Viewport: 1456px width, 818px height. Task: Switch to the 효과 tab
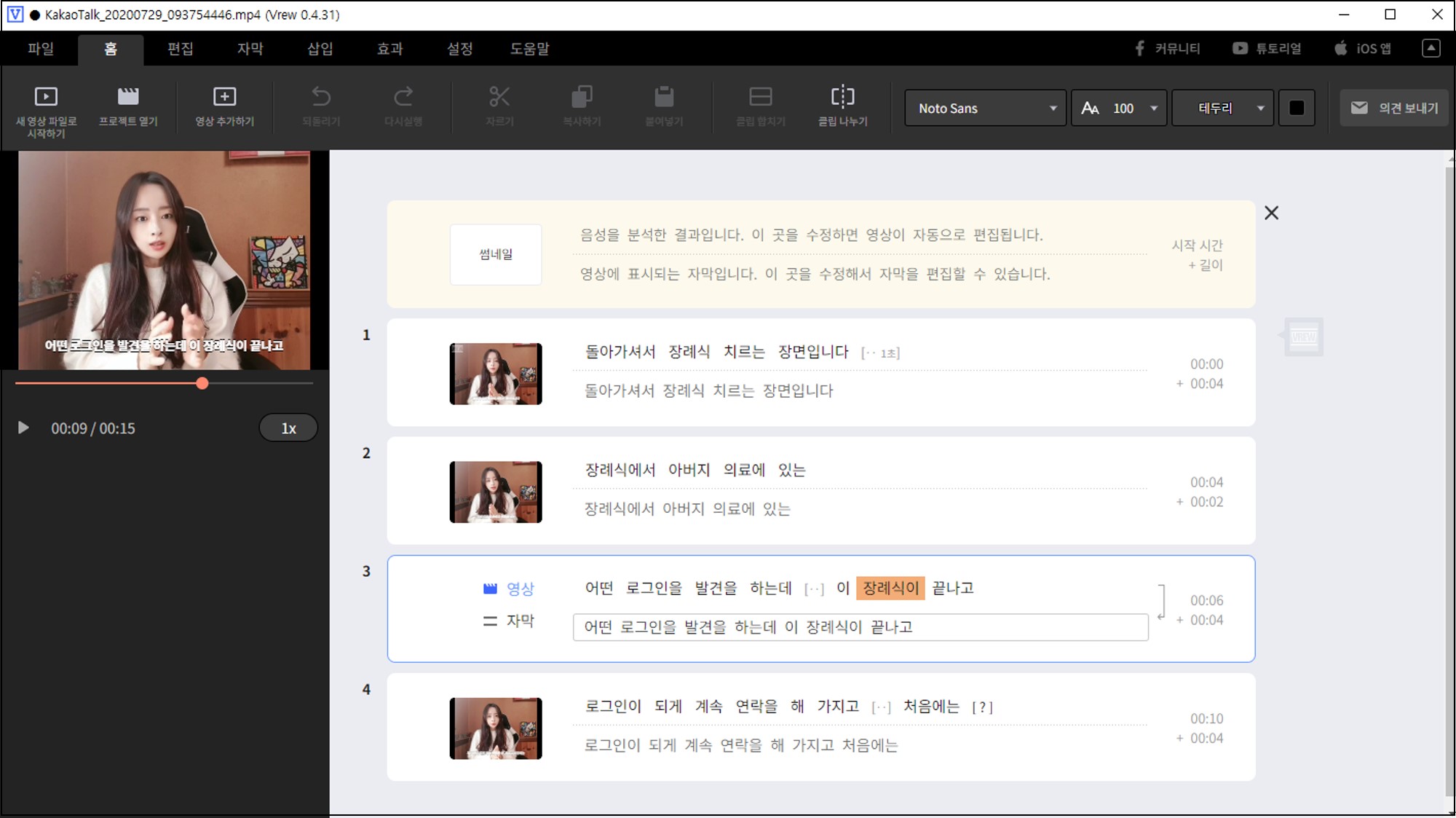pos(389,49)
